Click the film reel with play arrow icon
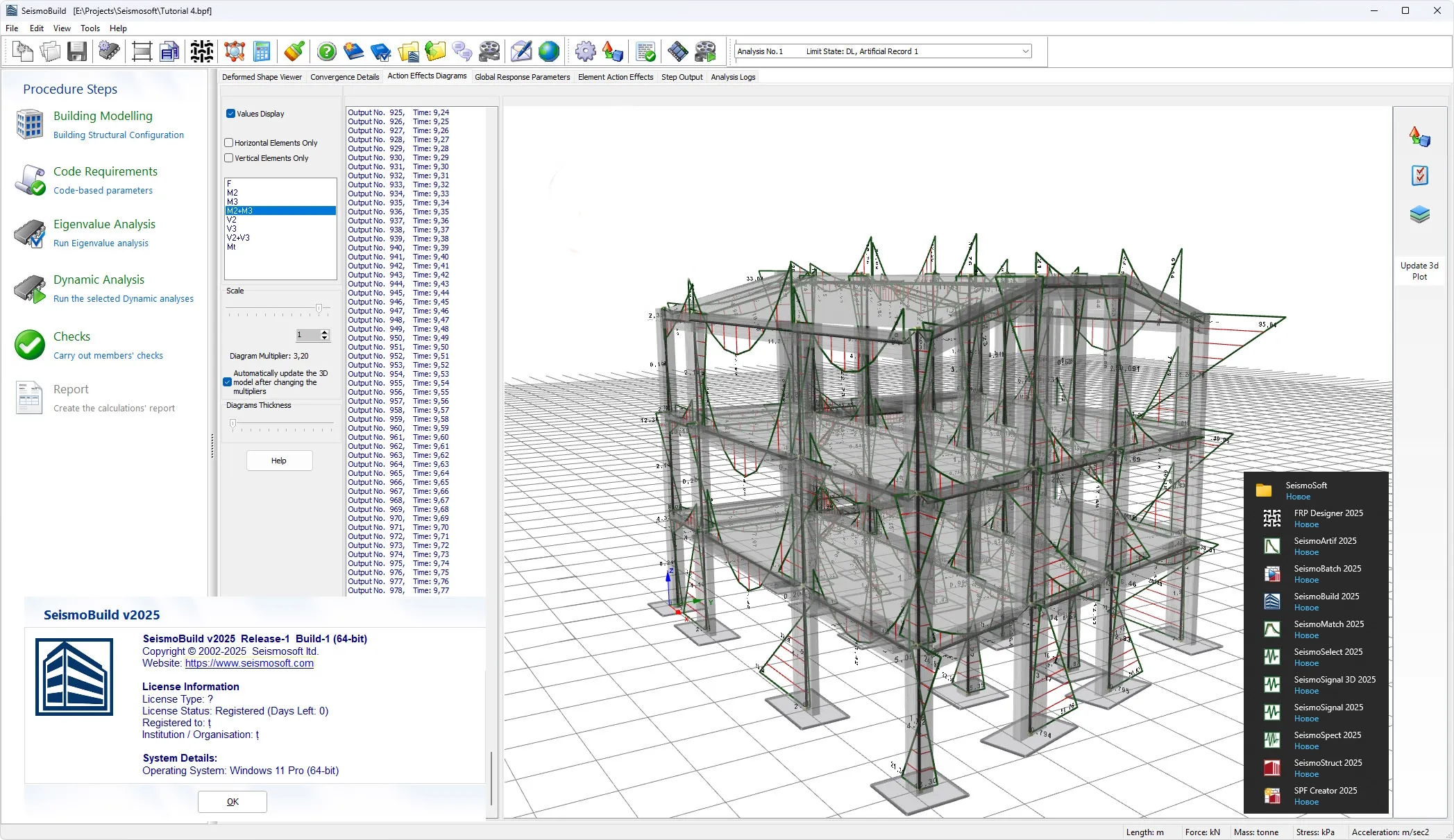The image size is (1454, 840). (x=705, y=51)
